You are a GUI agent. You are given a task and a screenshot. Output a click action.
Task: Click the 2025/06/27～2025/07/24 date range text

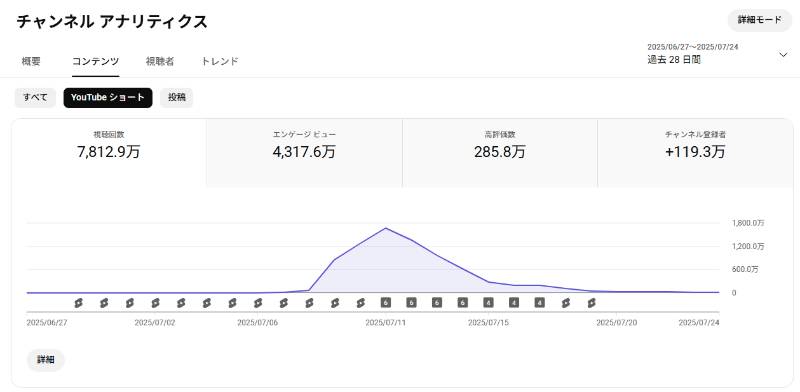coord(693,47)
